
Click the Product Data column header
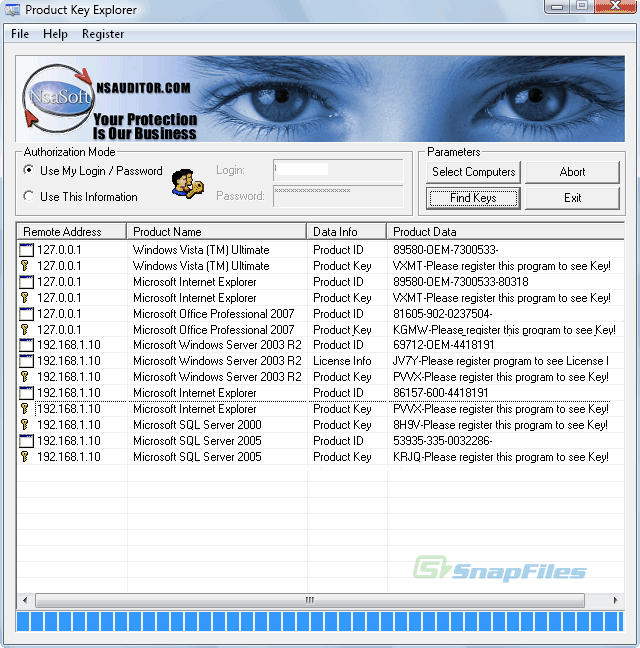506,231
